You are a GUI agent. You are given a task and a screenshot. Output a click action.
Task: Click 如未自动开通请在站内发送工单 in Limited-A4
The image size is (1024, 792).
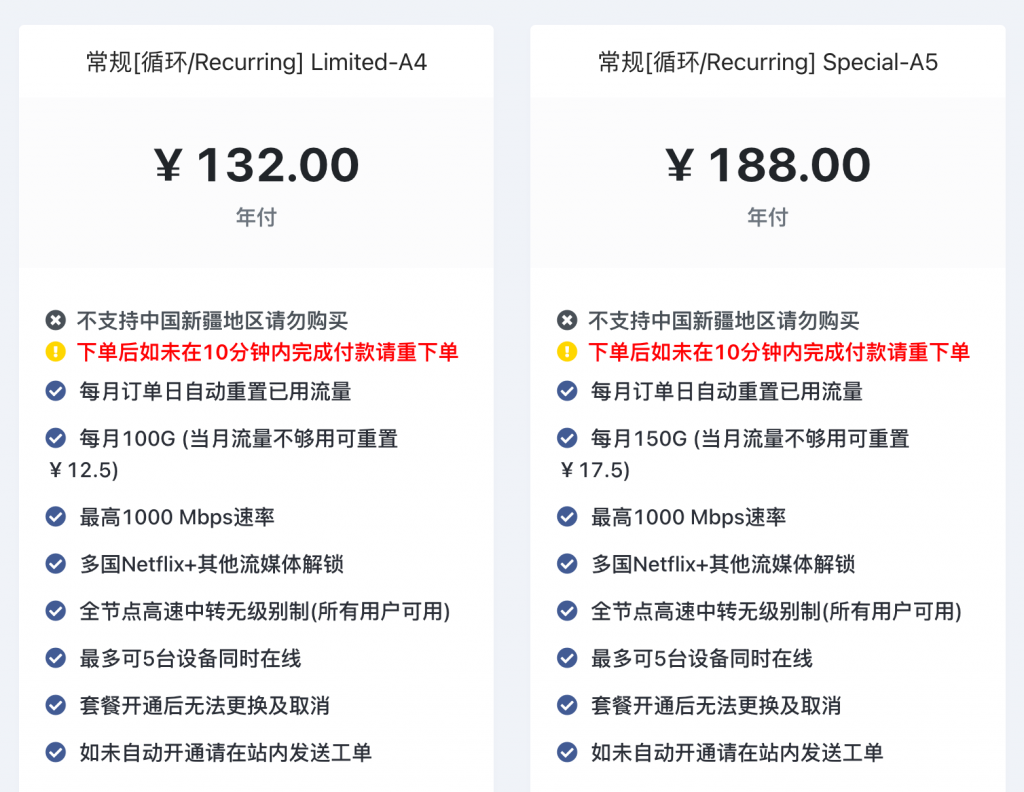coord(225,752)
